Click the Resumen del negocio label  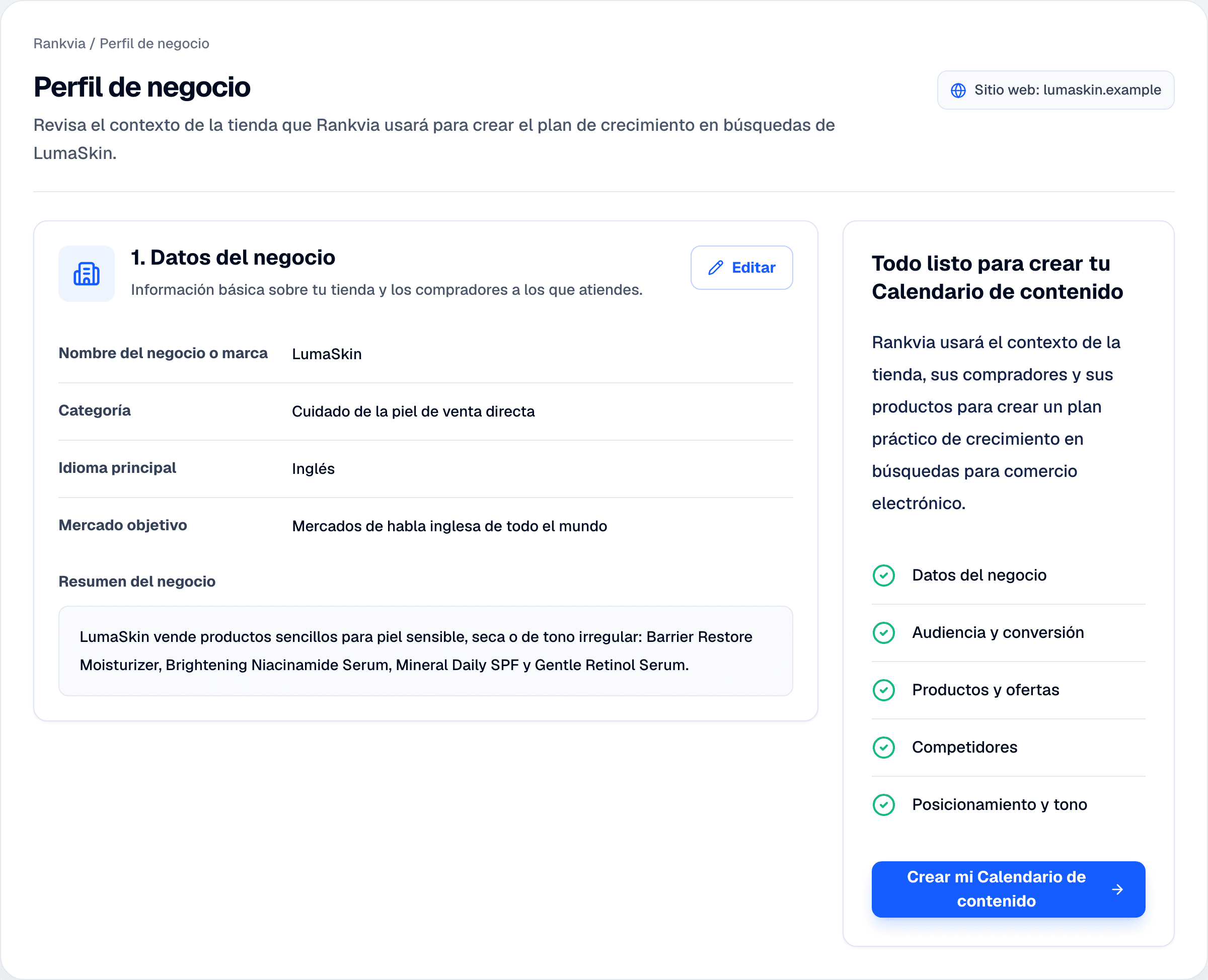pos(137,582)
